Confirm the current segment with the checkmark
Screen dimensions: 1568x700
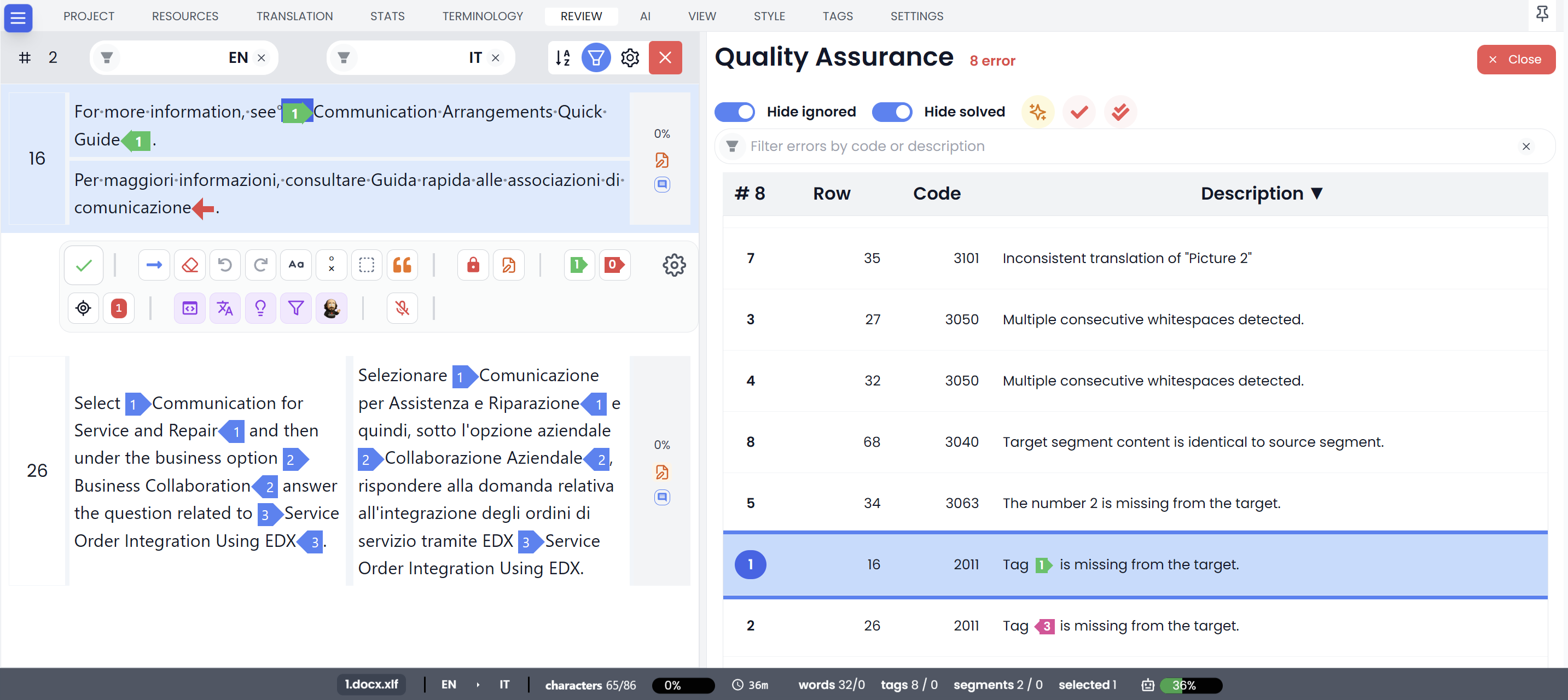tap(83, 265)
